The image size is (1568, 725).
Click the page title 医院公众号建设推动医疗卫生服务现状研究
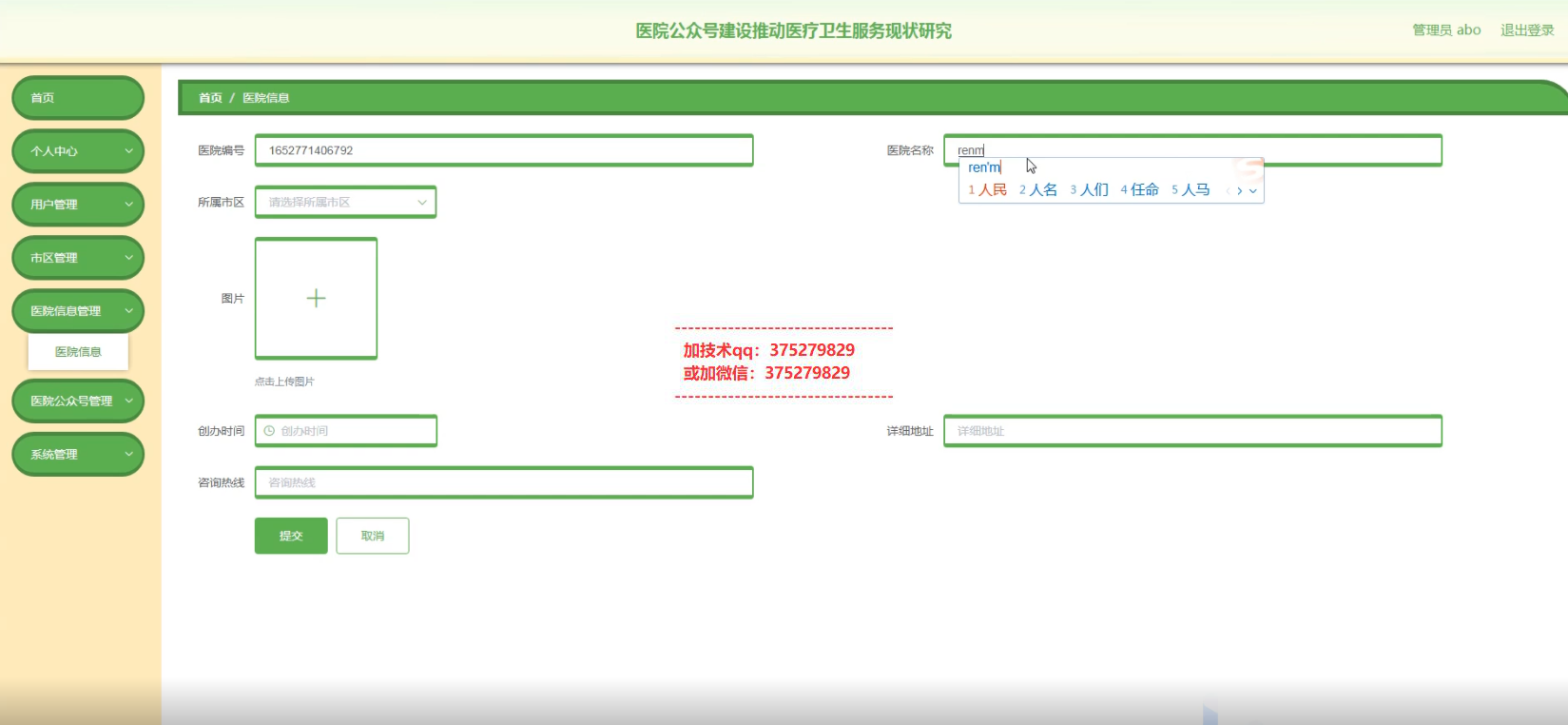(794, 30)
